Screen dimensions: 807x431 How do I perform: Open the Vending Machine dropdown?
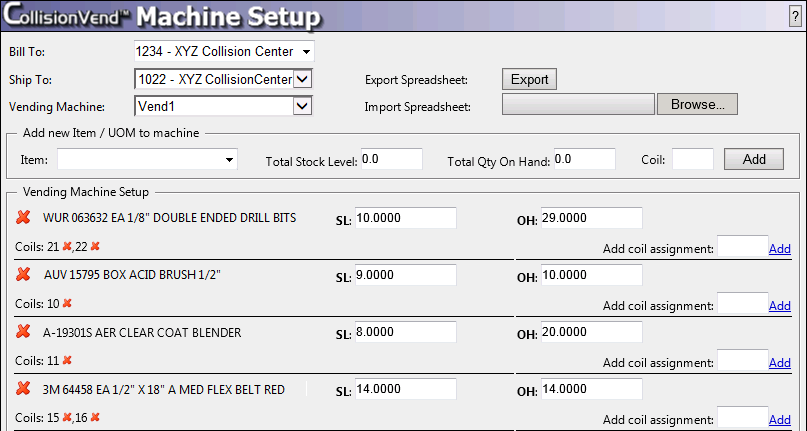303,105
